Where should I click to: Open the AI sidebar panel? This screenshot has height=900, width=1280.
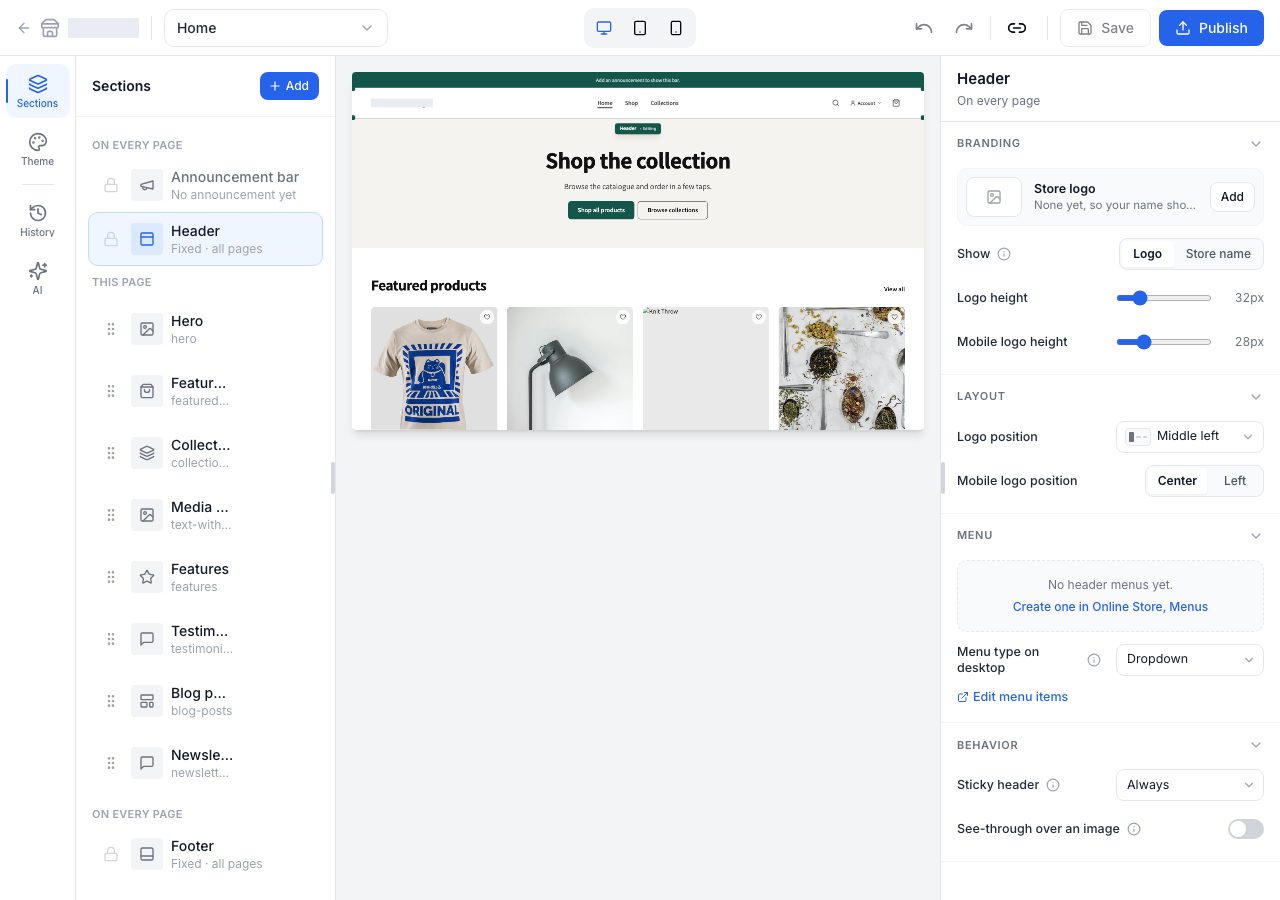[x=38, y=278]
